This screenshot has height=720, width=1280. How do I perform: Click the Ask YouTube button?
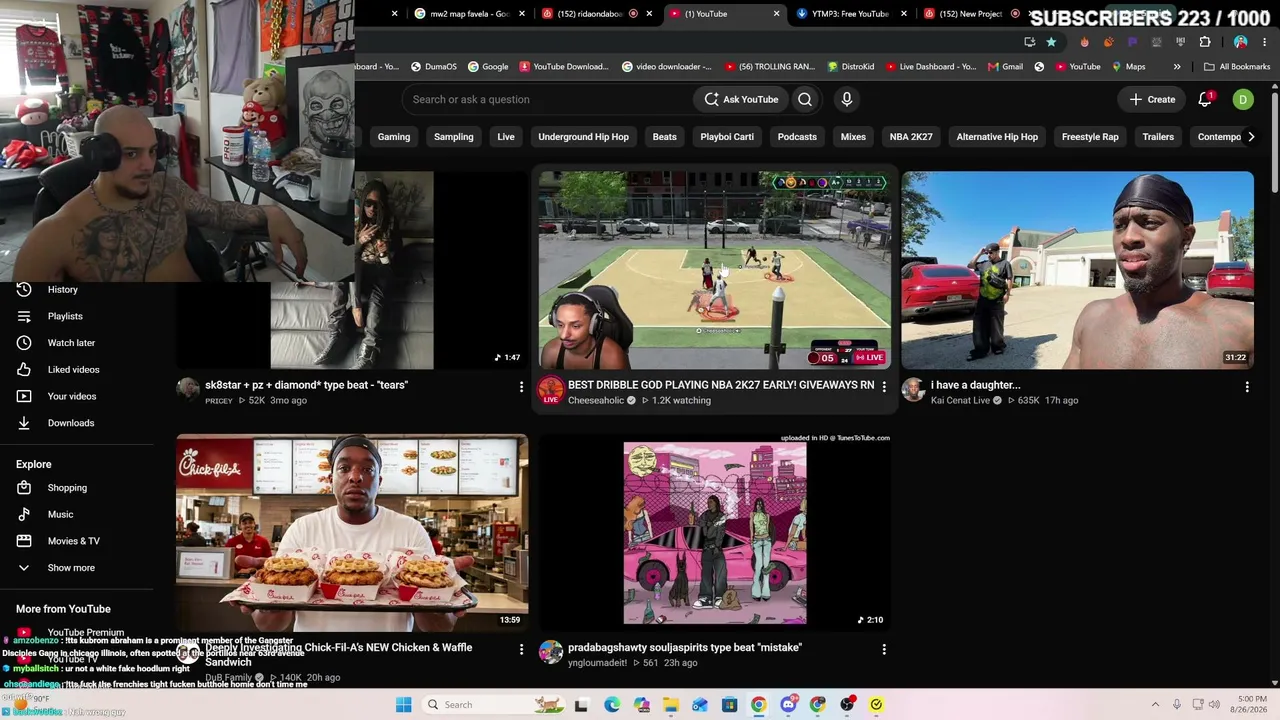coord(741,99)
